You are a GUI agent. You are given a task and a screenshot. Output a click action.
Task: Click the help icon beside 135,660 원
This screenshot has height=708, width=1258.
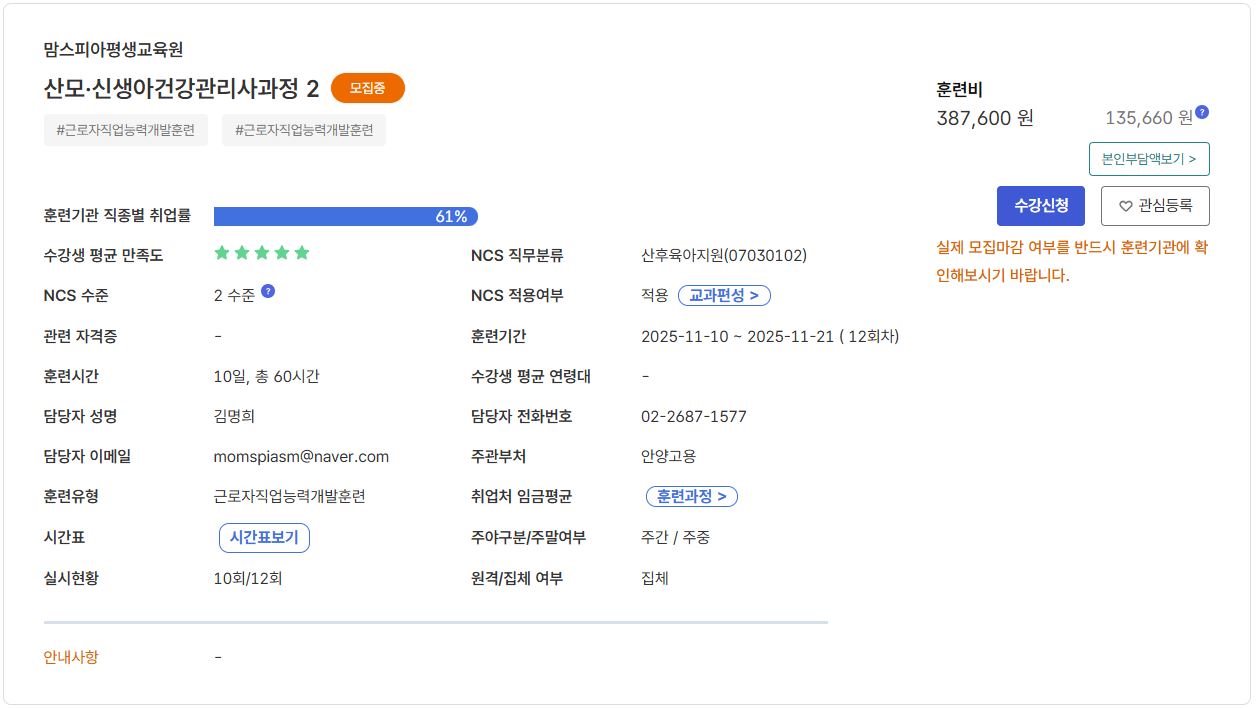tap(1202, 112)
